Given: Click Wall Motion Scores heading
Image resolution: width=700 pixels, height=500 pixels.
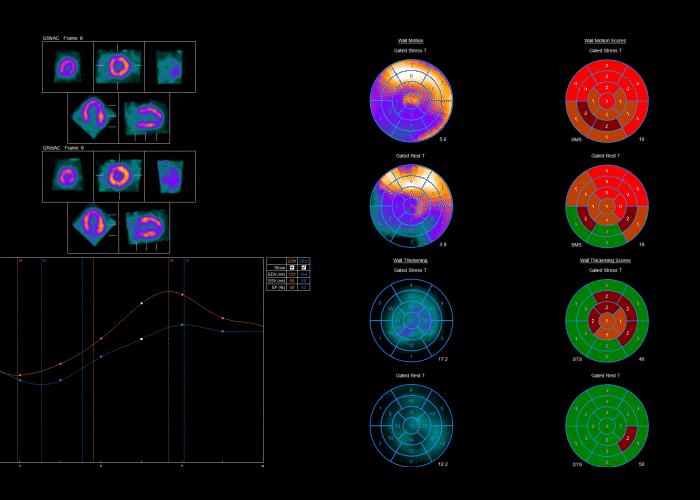Looking at the screenshot, I should point(605,41).
